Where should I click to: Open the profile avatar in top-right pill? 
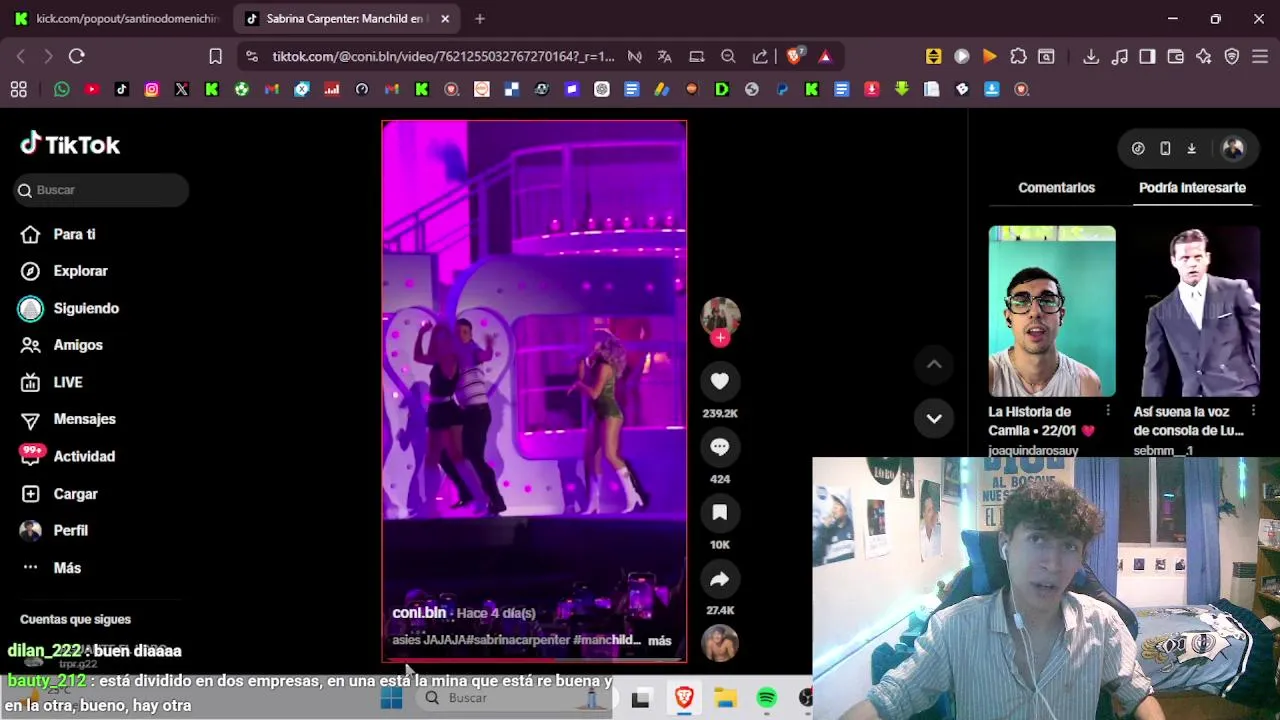pos(1233,148)
